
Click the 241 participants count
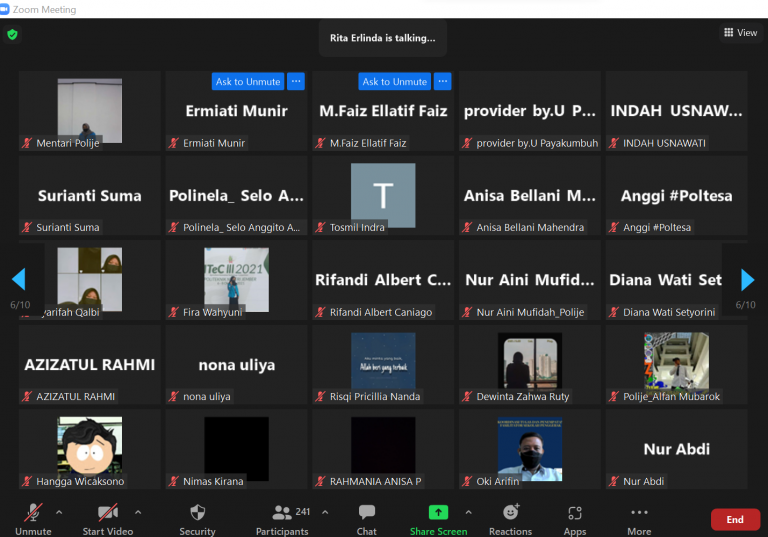coord(303,512)
